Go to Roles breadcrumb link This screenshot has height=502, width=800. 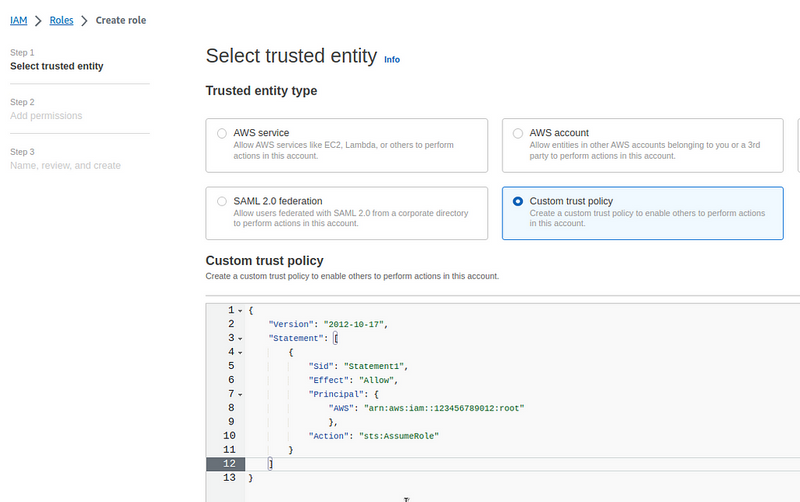coord(61,20)
